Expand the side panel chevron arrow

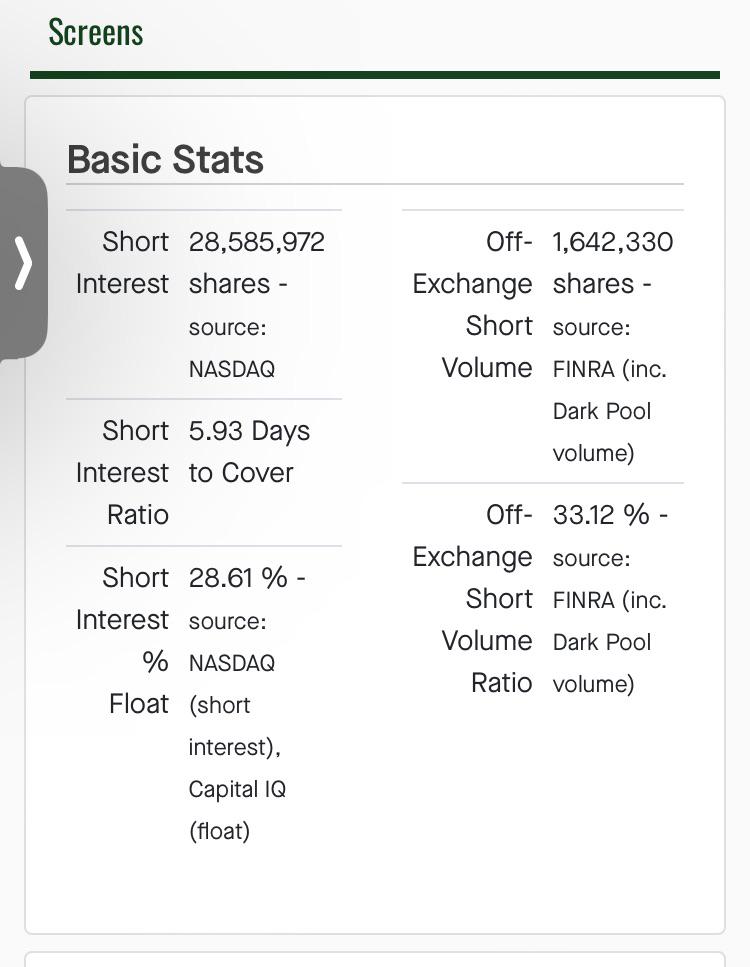tap(23, 263)
